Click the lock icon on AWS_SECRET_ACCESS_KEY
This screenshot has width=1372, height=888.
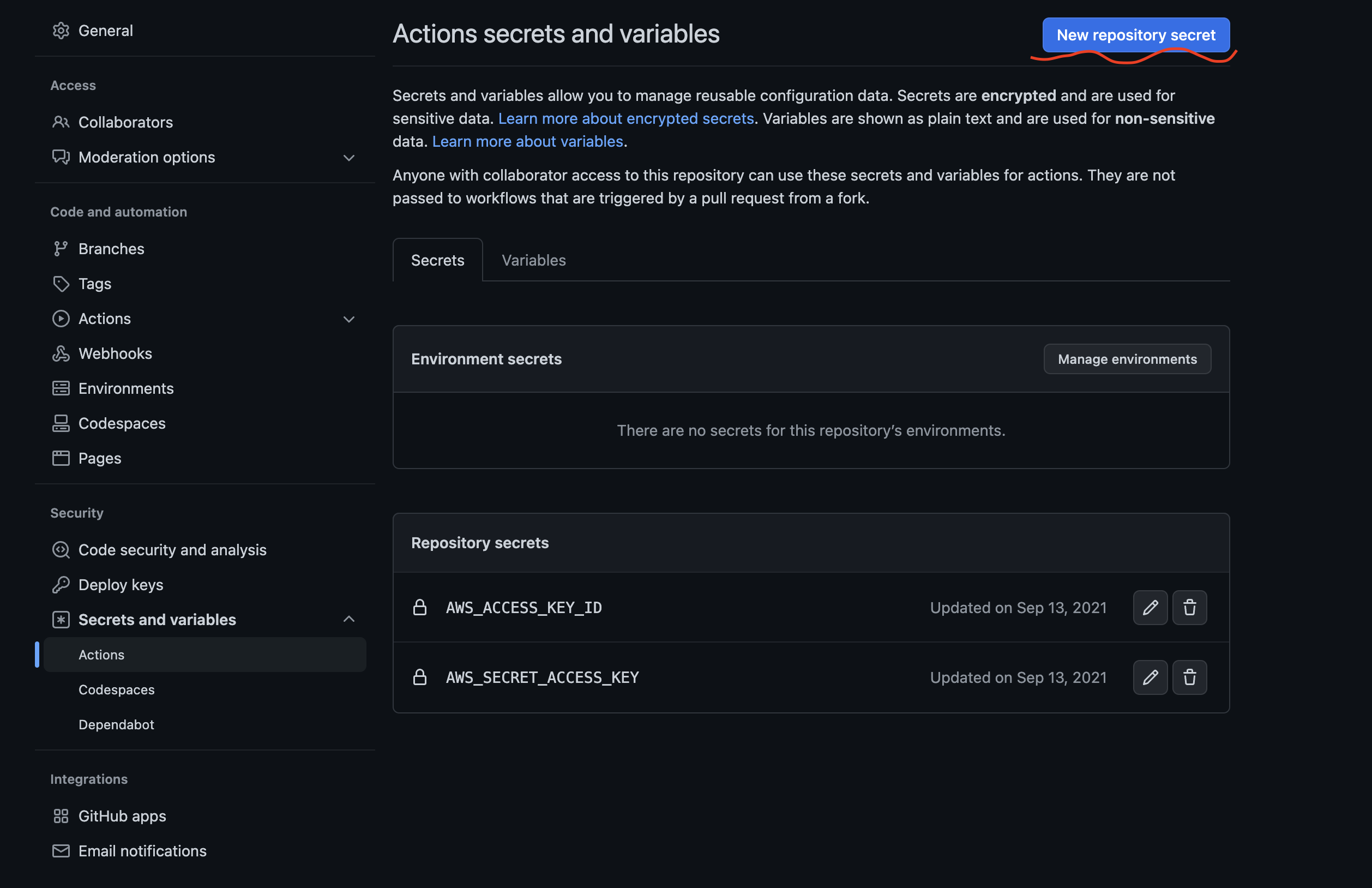(420, 677)
